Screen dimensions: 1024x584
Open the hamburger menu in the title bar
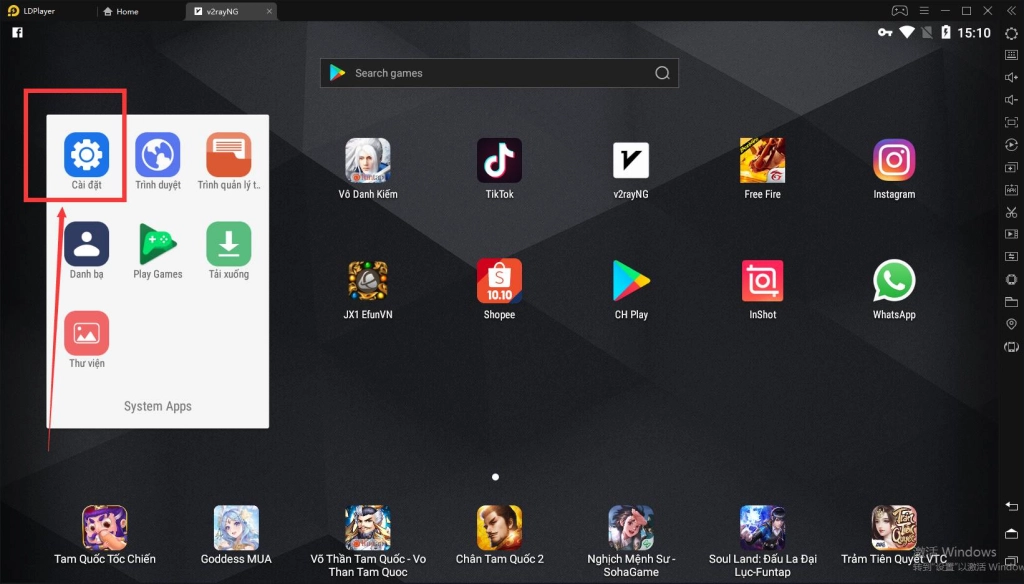pyautogui.click(x=923, y=10)
